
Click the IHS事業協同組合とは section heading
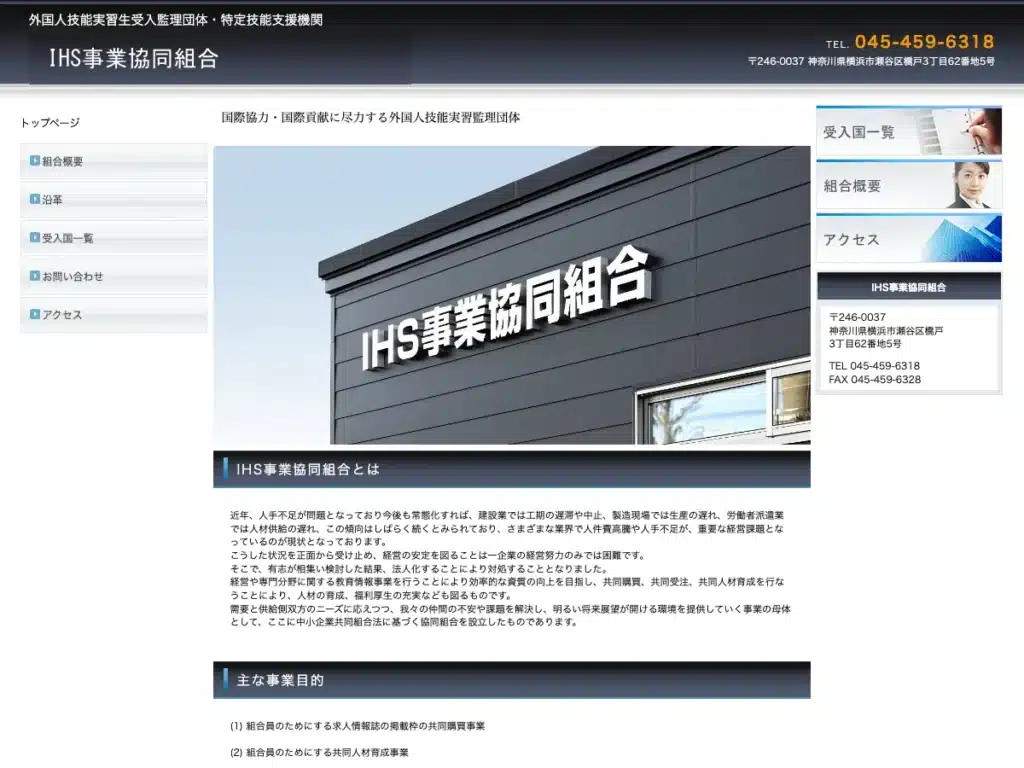[x=511, y=470]
